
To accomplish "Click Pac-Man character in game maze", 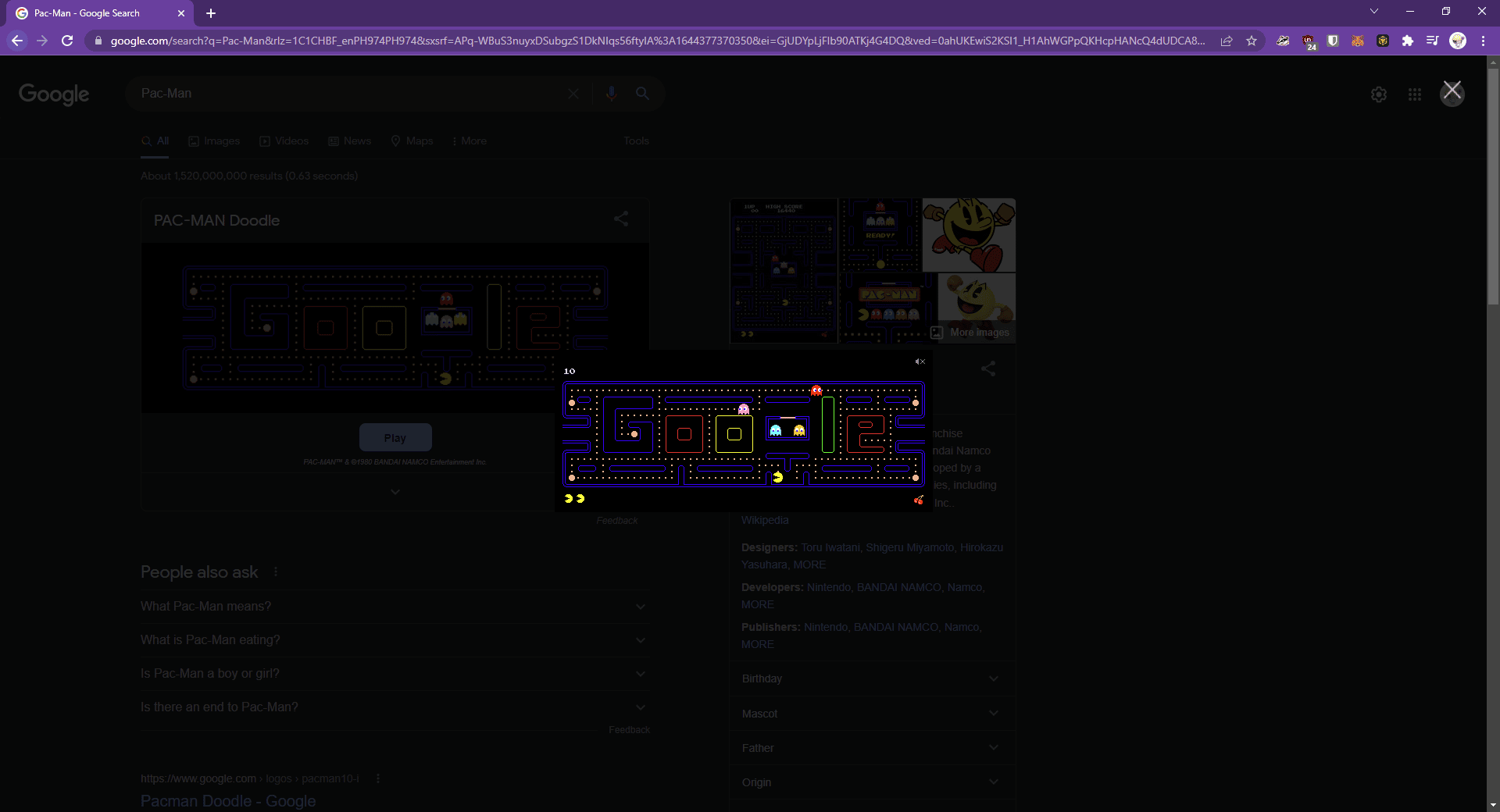I will coord(777,477).
